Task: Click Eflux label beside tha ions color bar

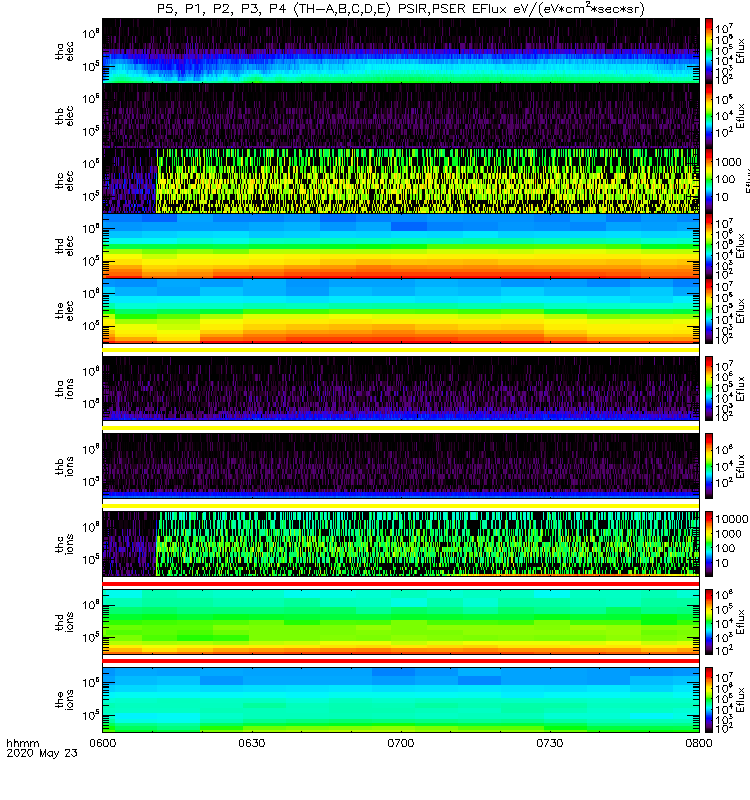Action: pos(741,388)
